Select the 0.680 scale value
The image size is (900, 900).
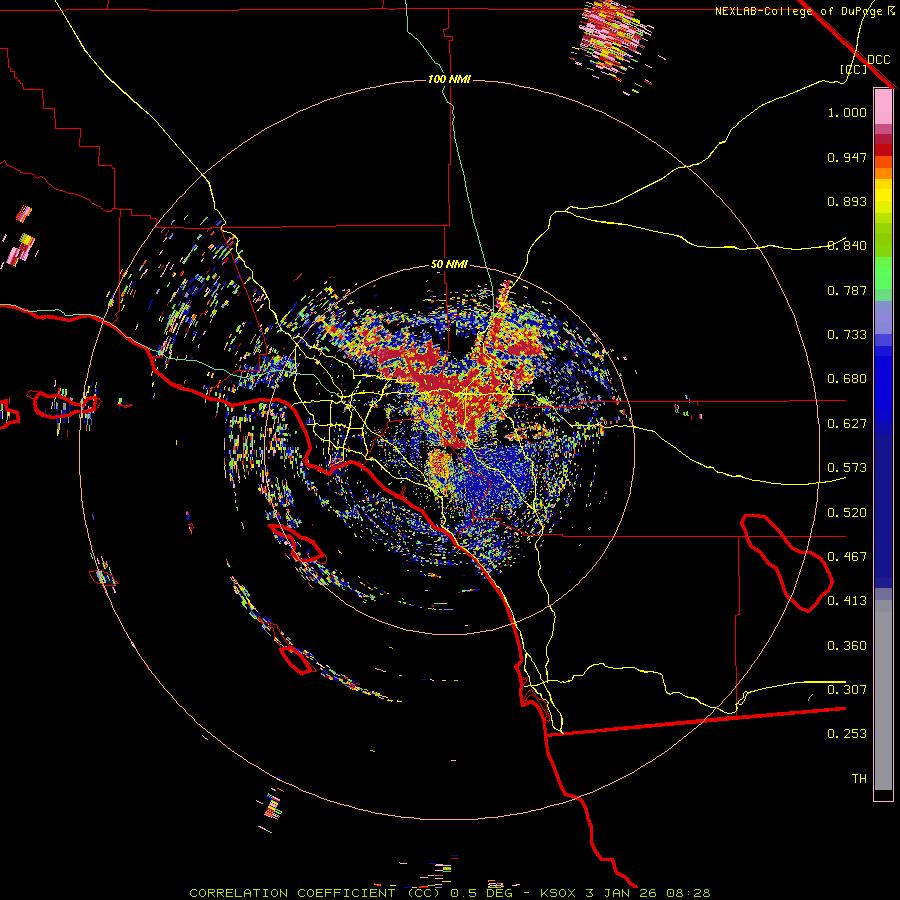tap(847, 379)
